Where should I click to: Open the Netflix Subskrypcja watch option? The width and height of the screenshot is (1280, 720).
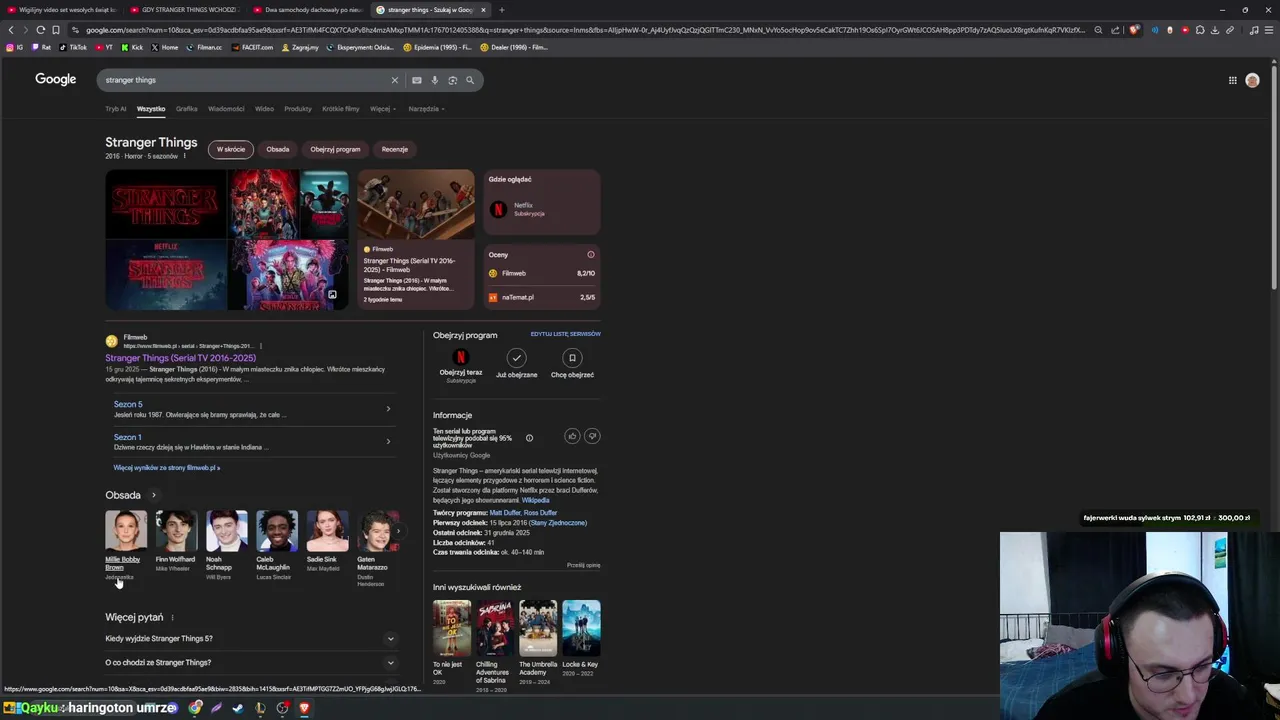click(542, 209)
